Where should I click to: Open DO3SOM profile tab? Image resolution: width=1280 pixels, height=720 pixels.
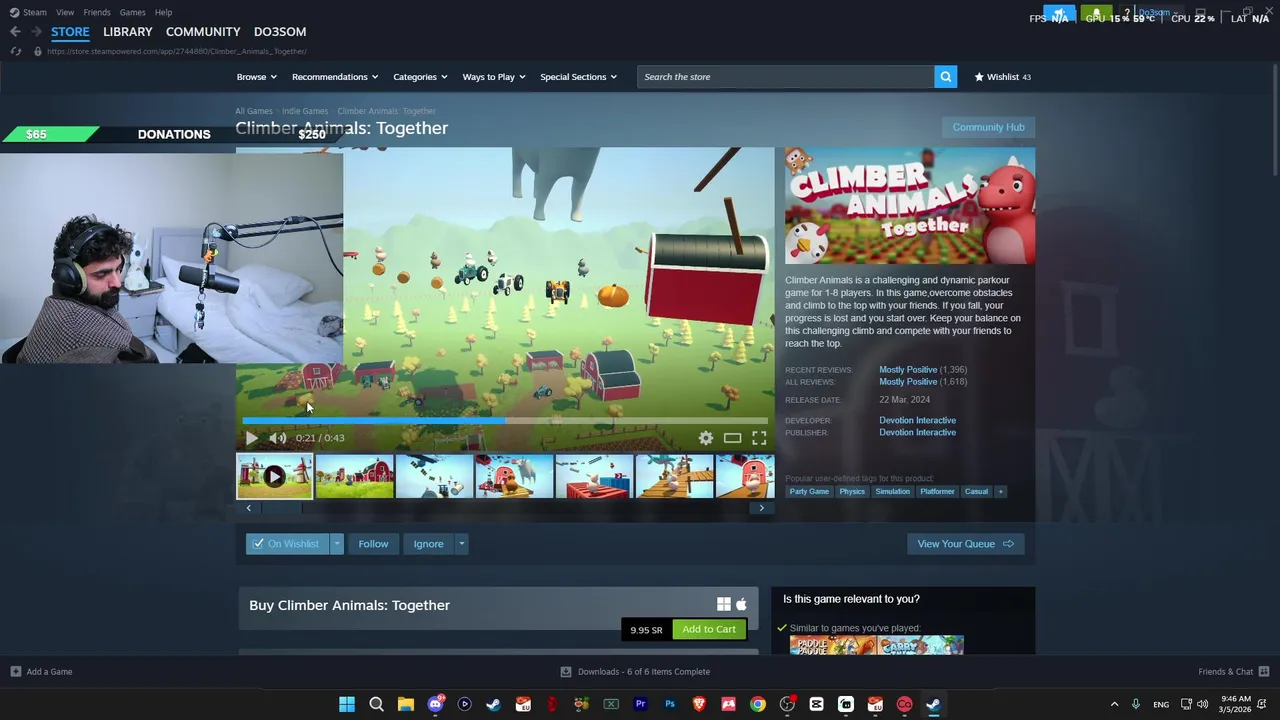(x=280, y=32)
